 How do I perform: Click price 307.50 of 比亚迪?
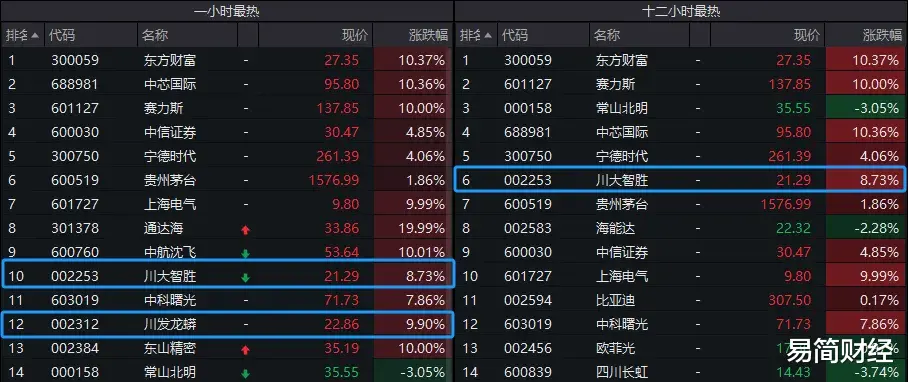tap(790, 300)
